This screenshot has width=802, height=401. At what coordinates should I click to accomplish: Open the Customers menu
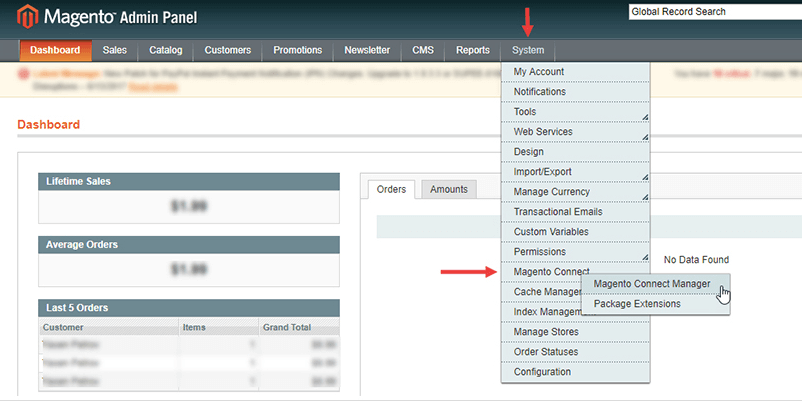click(228, 50)
